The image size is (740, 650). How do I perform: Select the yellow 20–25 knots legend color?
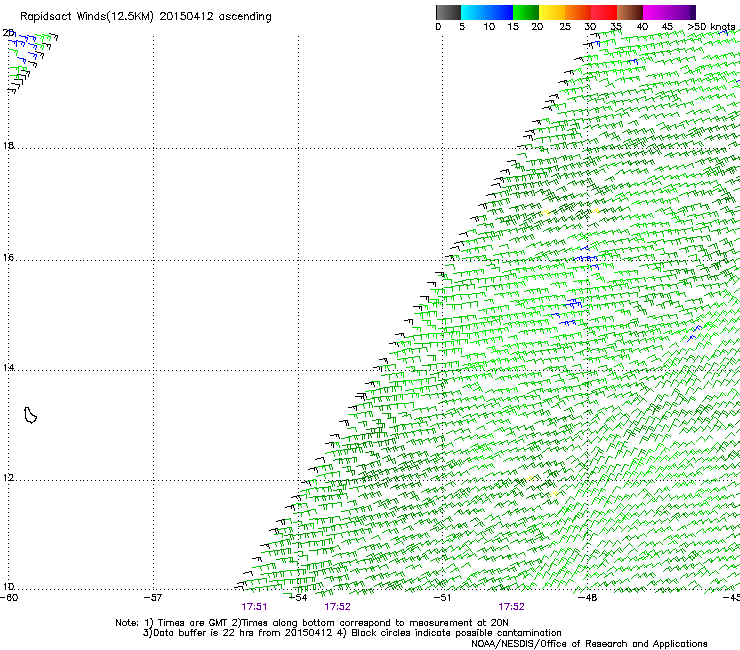pos(552,12)
